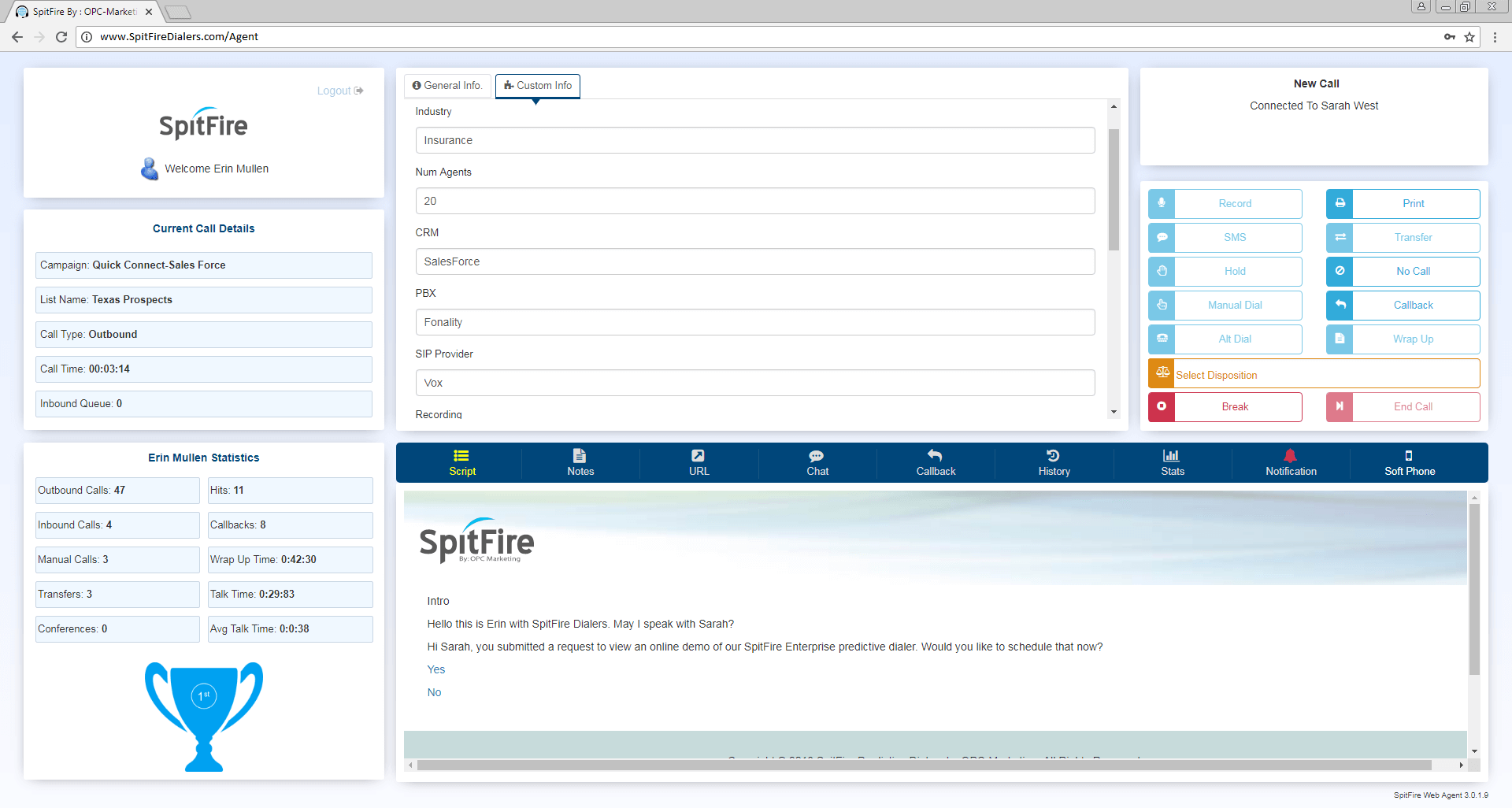1512x808 pixels.
Task: Click the PBX input field
Action: (x=755, y=322)
